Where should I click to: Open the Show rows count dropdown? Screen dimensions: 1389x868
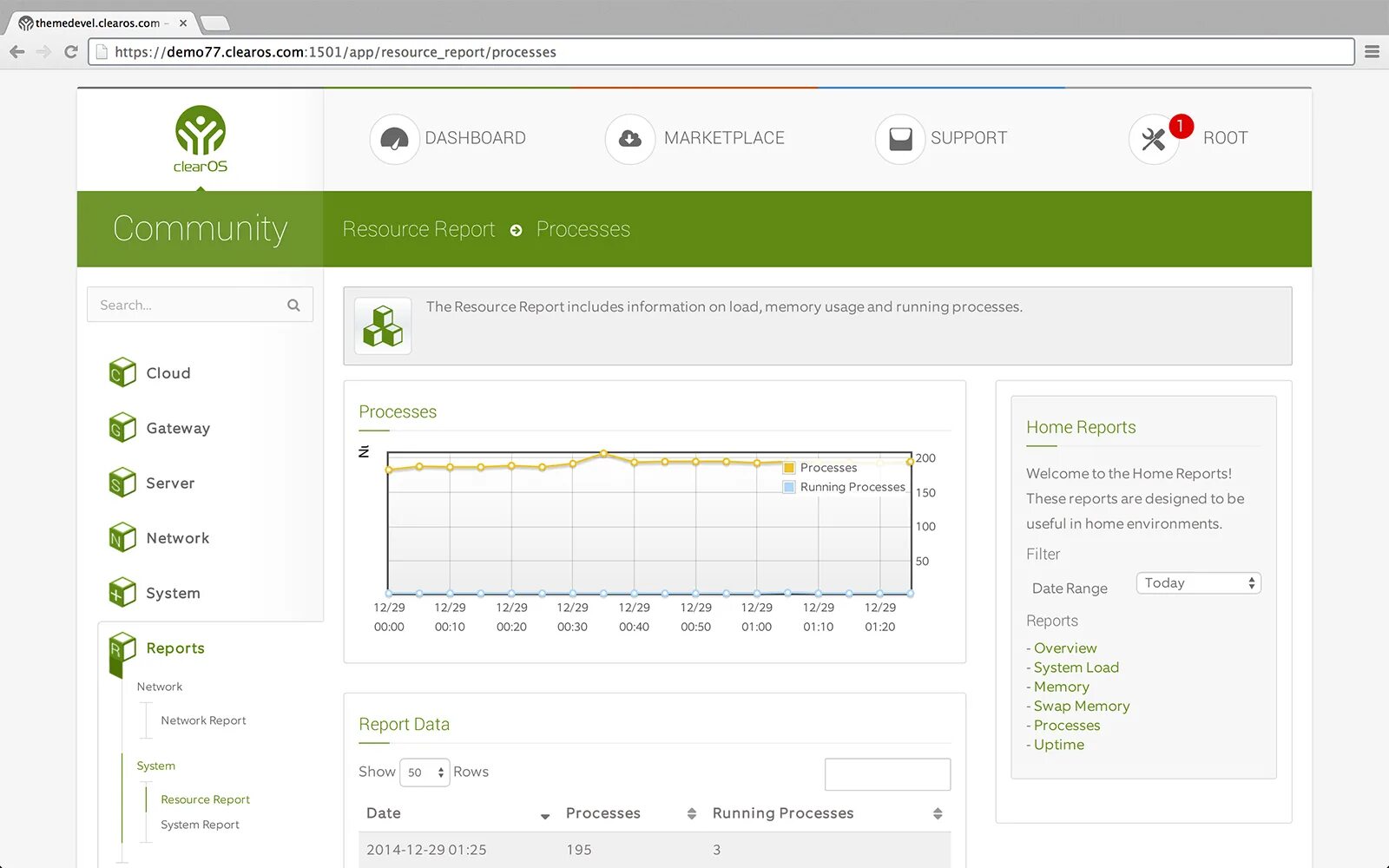tap(425, 772)
